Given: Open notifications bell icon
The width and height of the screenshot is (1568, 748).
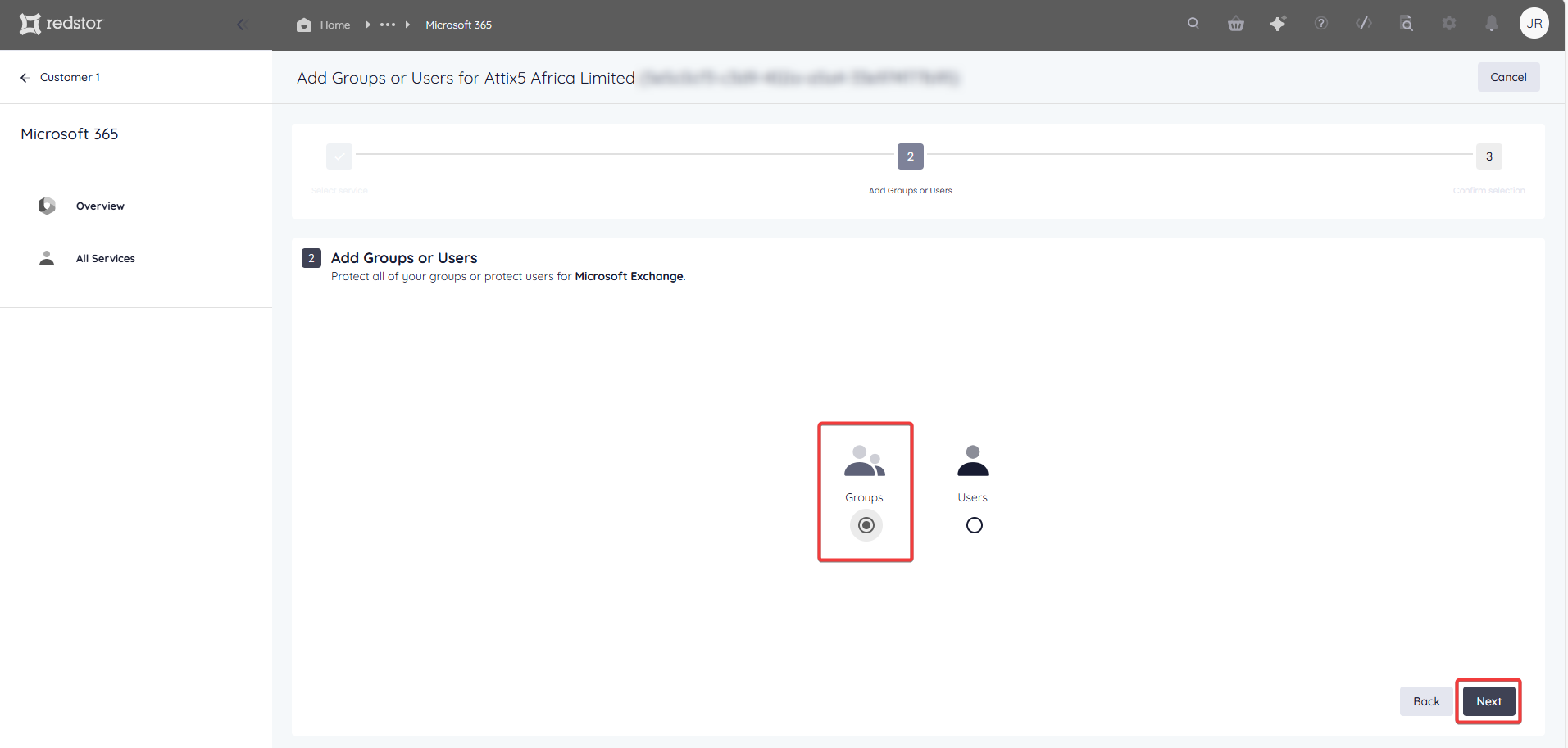Looking at the screenshot, I should tap(1492, 23).
